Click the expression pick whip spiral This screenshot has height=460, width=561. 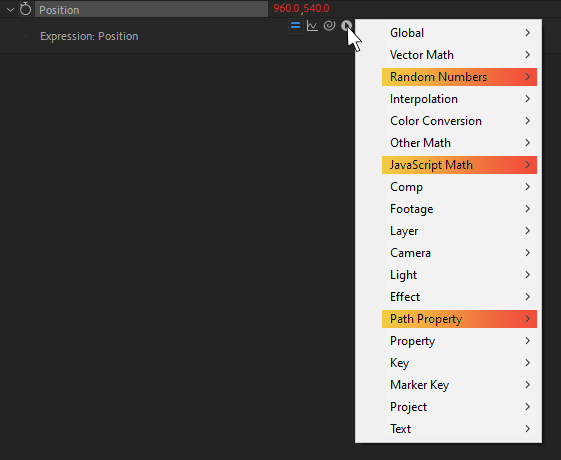(329, 26)
